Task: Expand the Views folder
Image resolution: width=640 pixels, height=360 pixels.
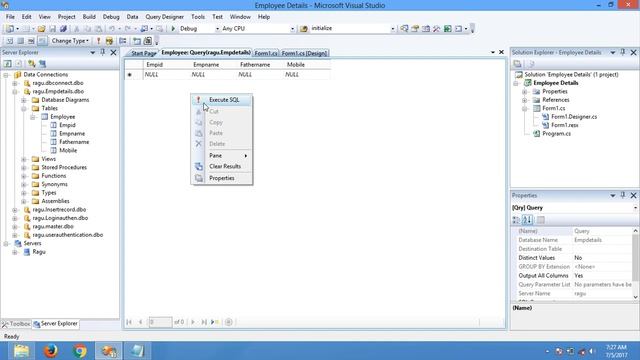Action: pos(24,159)
